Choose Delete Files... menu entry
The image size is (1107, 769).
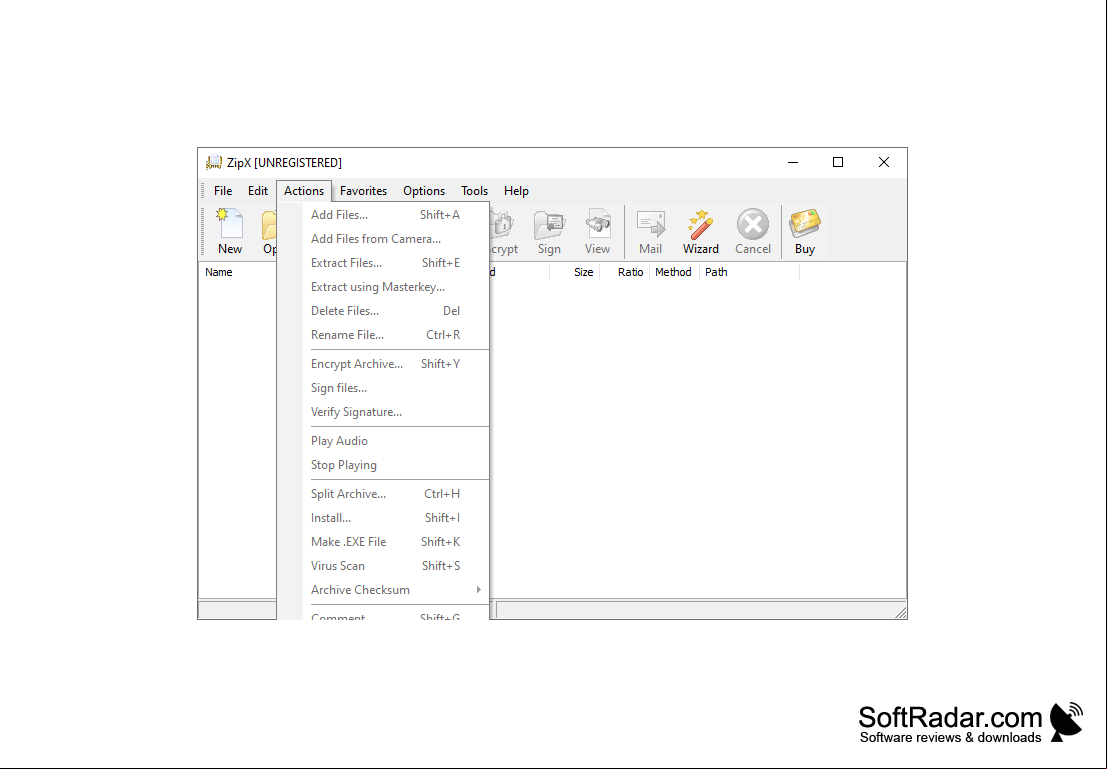[x=383, y=311]
